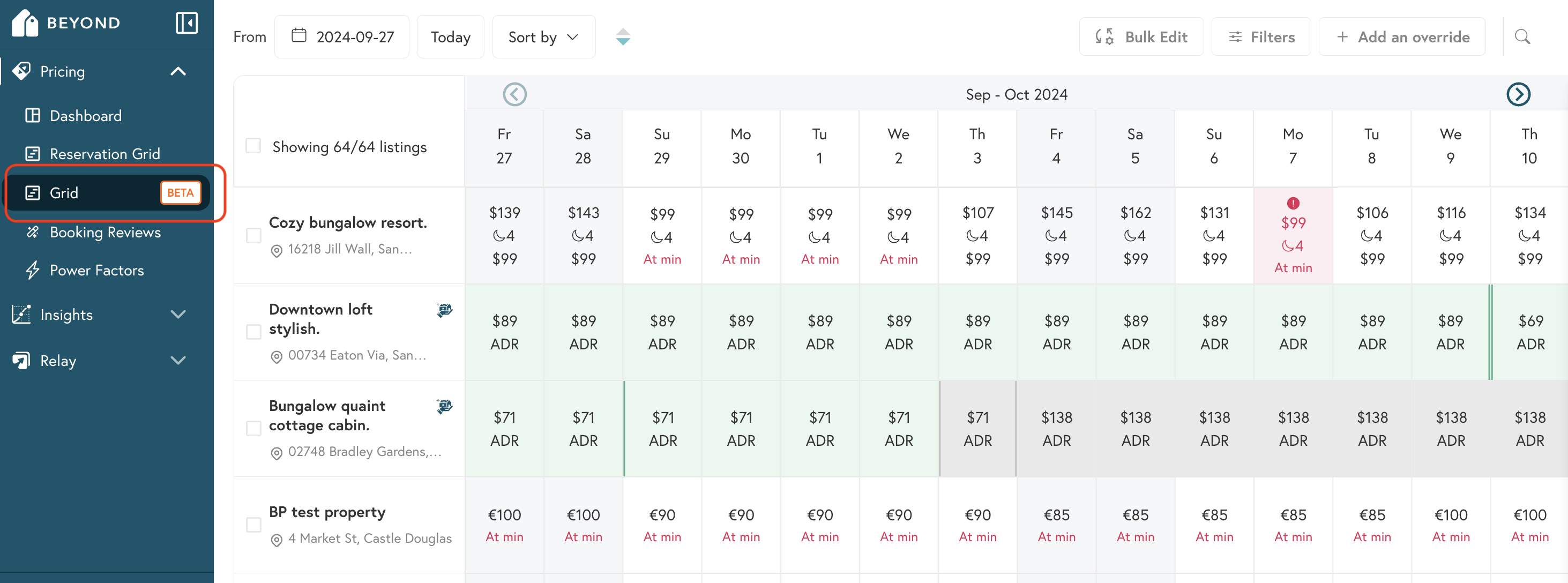Click the red alert icon on Monday 7
1568x583 pixels.
point(1293,203)
